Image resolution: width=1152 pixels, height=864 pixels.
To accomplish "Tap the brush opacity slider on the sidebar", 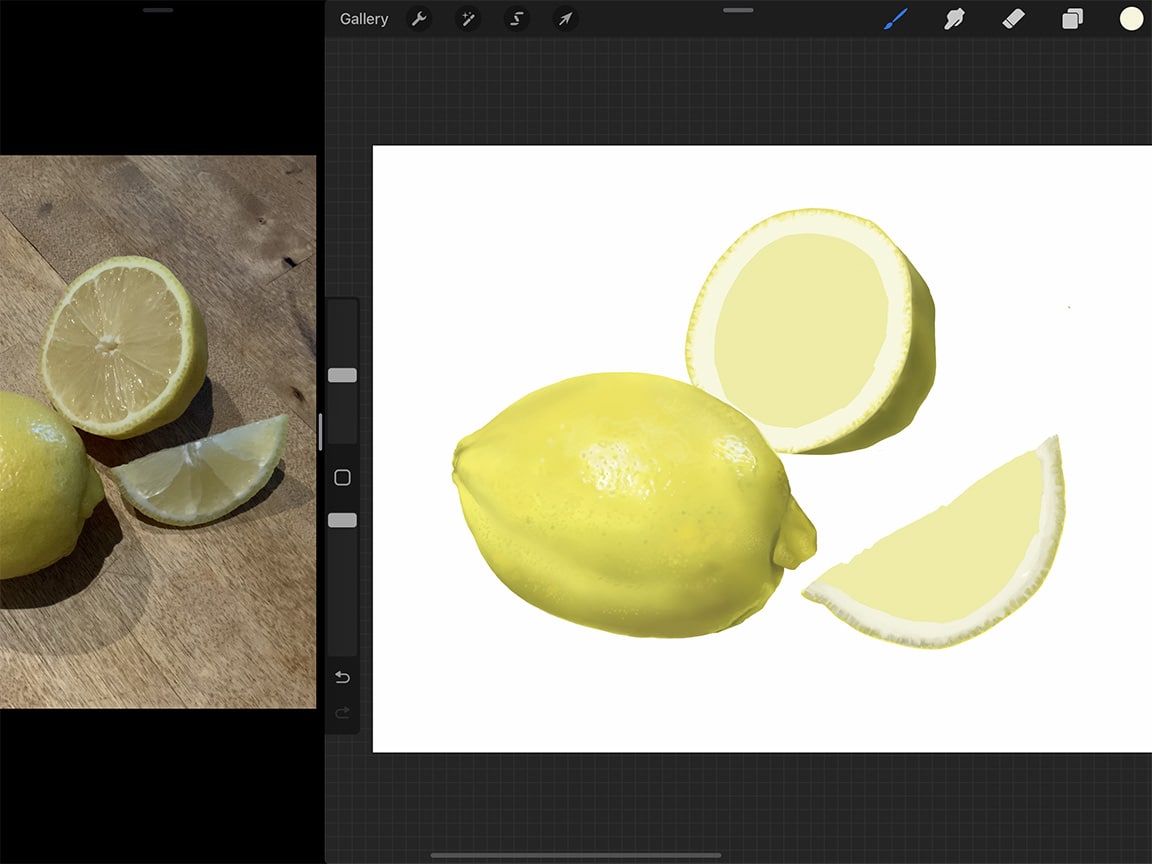I will coord(342,519).
